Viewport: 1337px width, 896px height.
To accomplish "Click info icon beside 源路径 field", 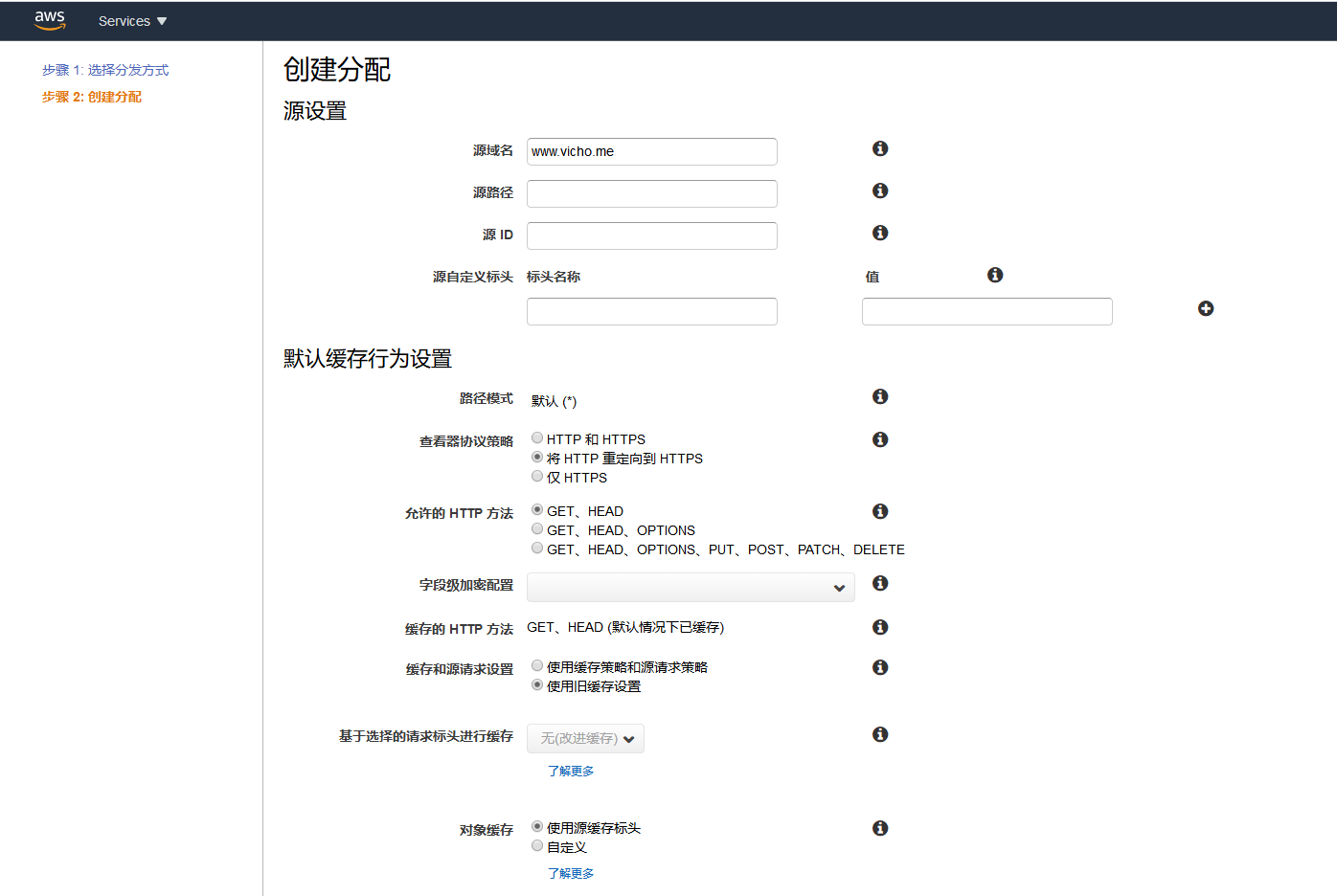I will (880, 190).
